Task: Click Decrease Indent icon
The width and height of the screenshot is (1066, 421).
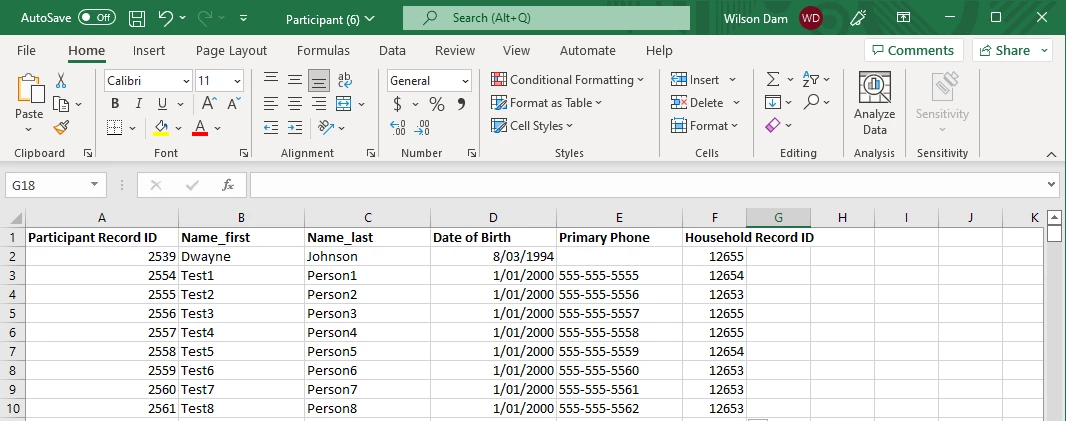Action: 271,127
